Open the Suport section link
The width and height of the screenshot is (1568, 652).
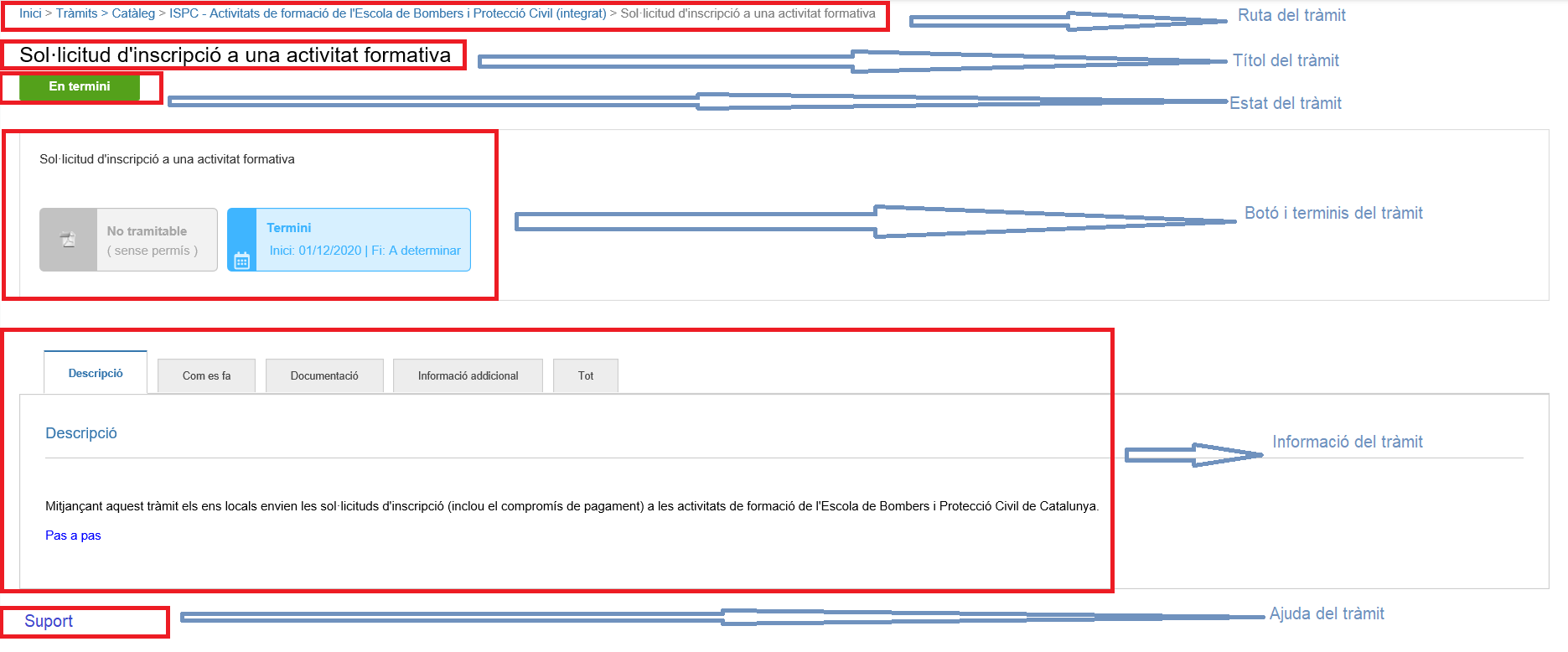49,621
